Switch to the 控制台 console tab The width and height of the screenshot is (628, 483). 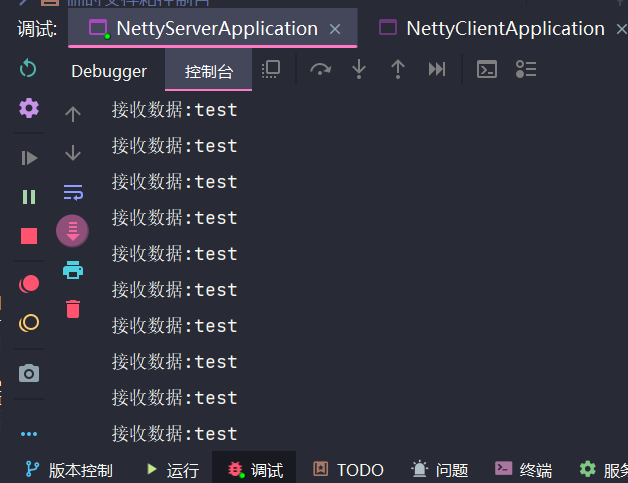click(x=209, y=71)
